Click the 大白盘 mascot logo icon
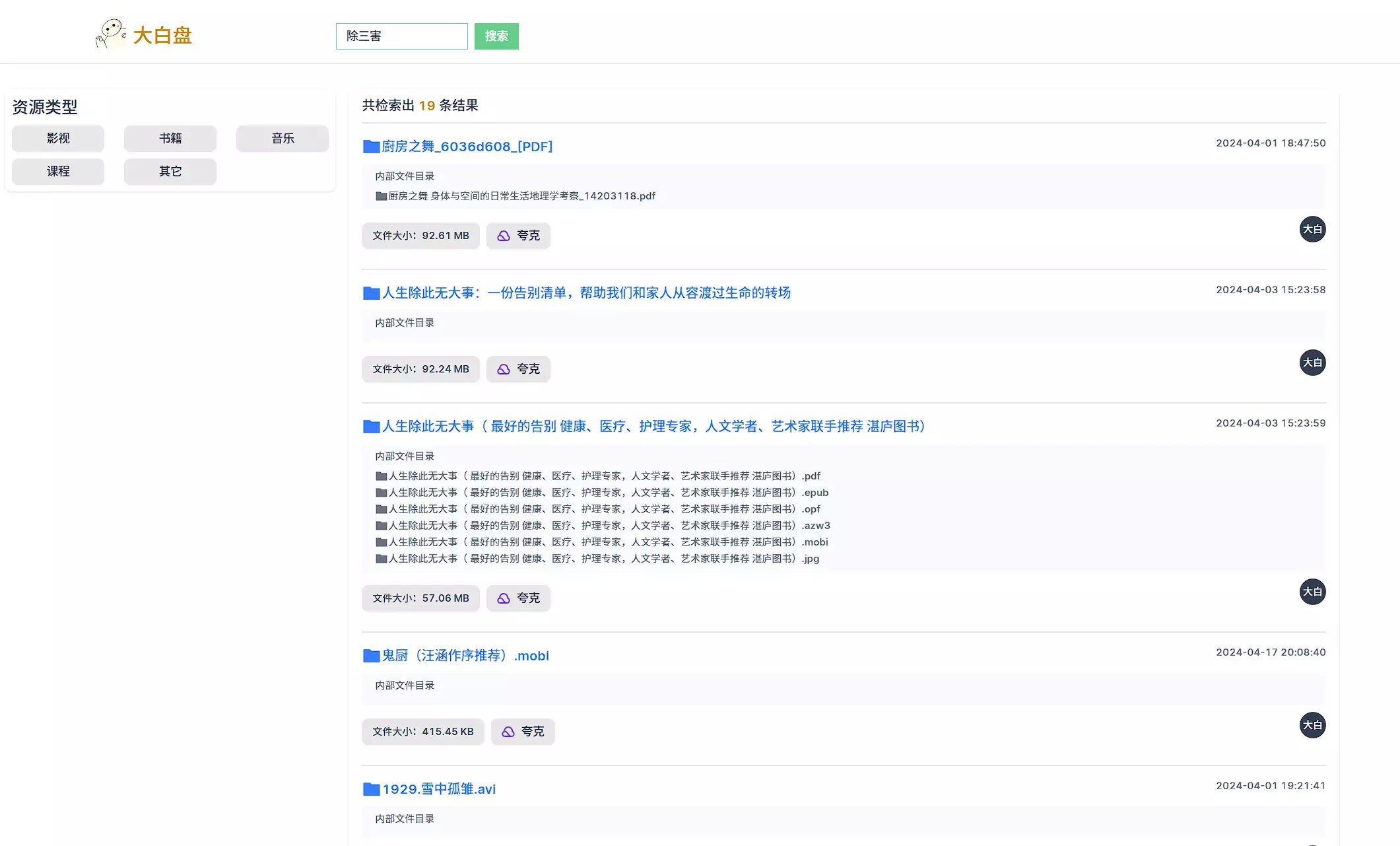This screenshot has height=846, width=1400. pos(111,34)
